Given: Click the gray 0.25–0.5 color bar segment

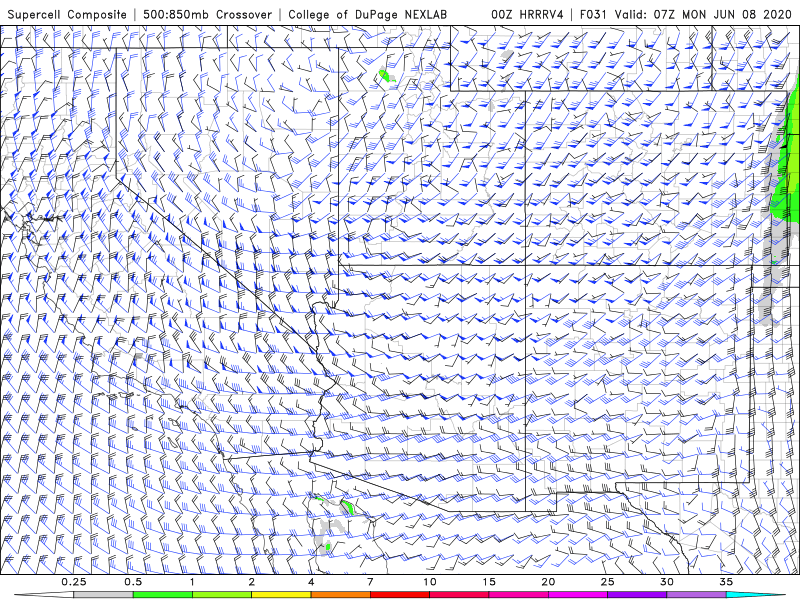Looking at the screenshot, I should tap(103, 595).
